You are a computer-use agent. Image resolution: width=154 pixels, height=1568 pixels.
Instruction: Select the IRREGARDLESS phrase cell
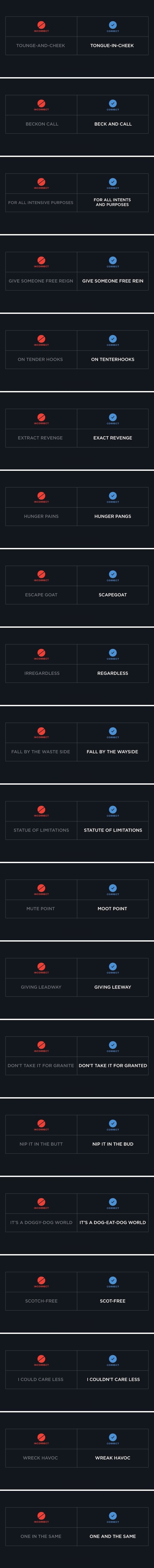(41, 673)
